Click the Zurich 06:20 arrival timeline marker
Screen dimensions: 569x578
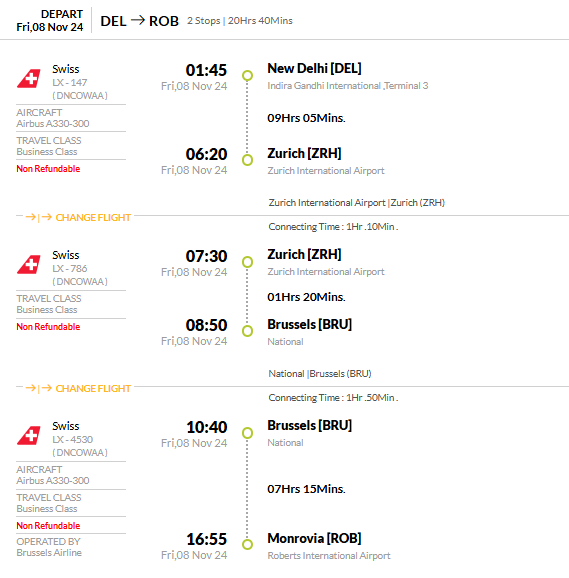click(247, 160)
